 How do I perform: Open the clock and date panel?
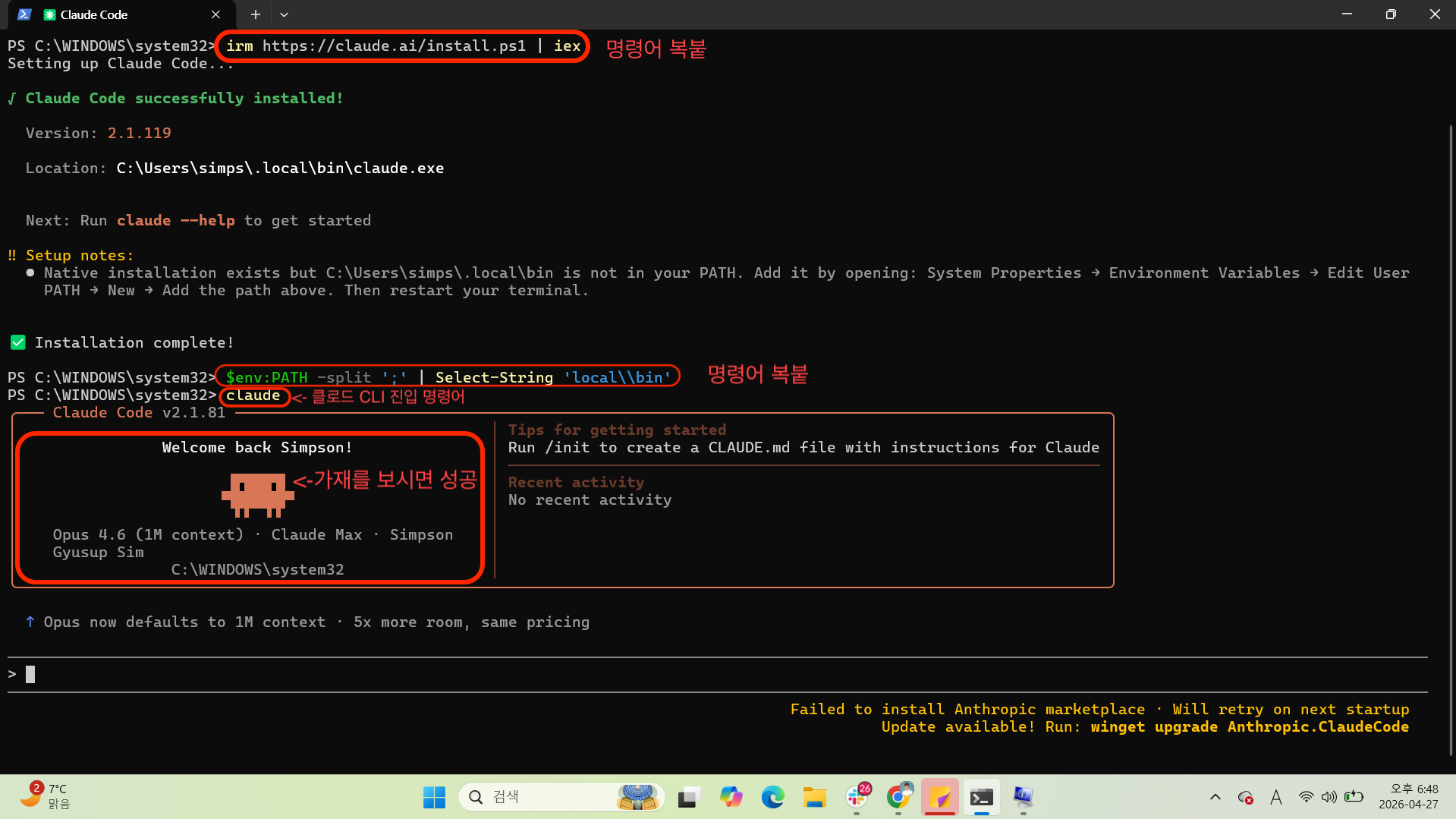click(x=1408, y=796)
